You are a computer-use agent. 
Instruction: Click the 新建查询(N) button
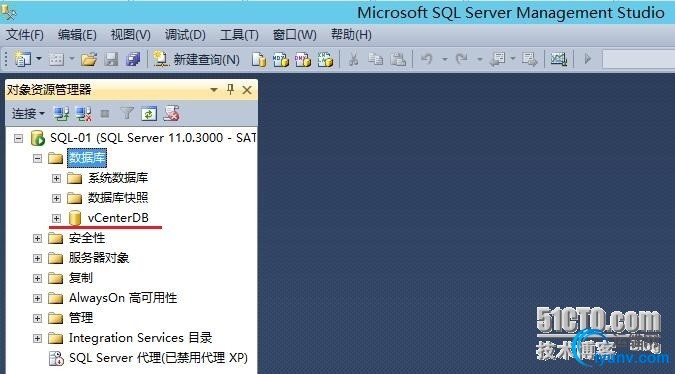(197, 59)
